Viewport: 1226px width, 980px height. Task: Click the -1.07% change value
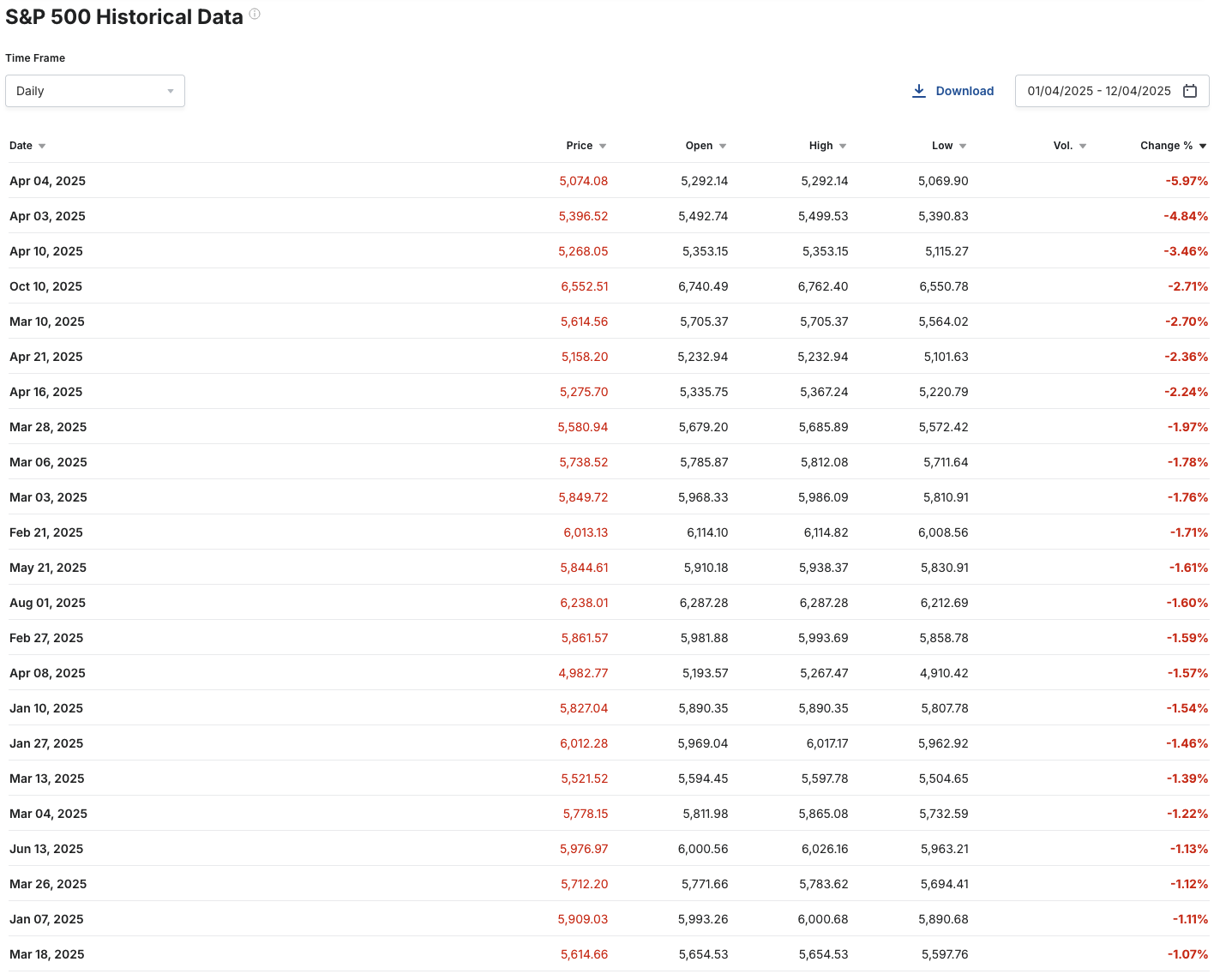point(1187,954)
